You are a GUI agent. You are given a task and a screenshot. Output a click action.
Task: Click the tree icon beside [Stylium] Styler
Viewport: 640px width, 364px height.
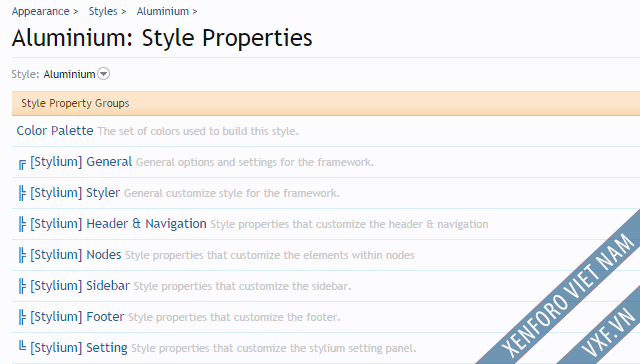click(x=22, y=193)
